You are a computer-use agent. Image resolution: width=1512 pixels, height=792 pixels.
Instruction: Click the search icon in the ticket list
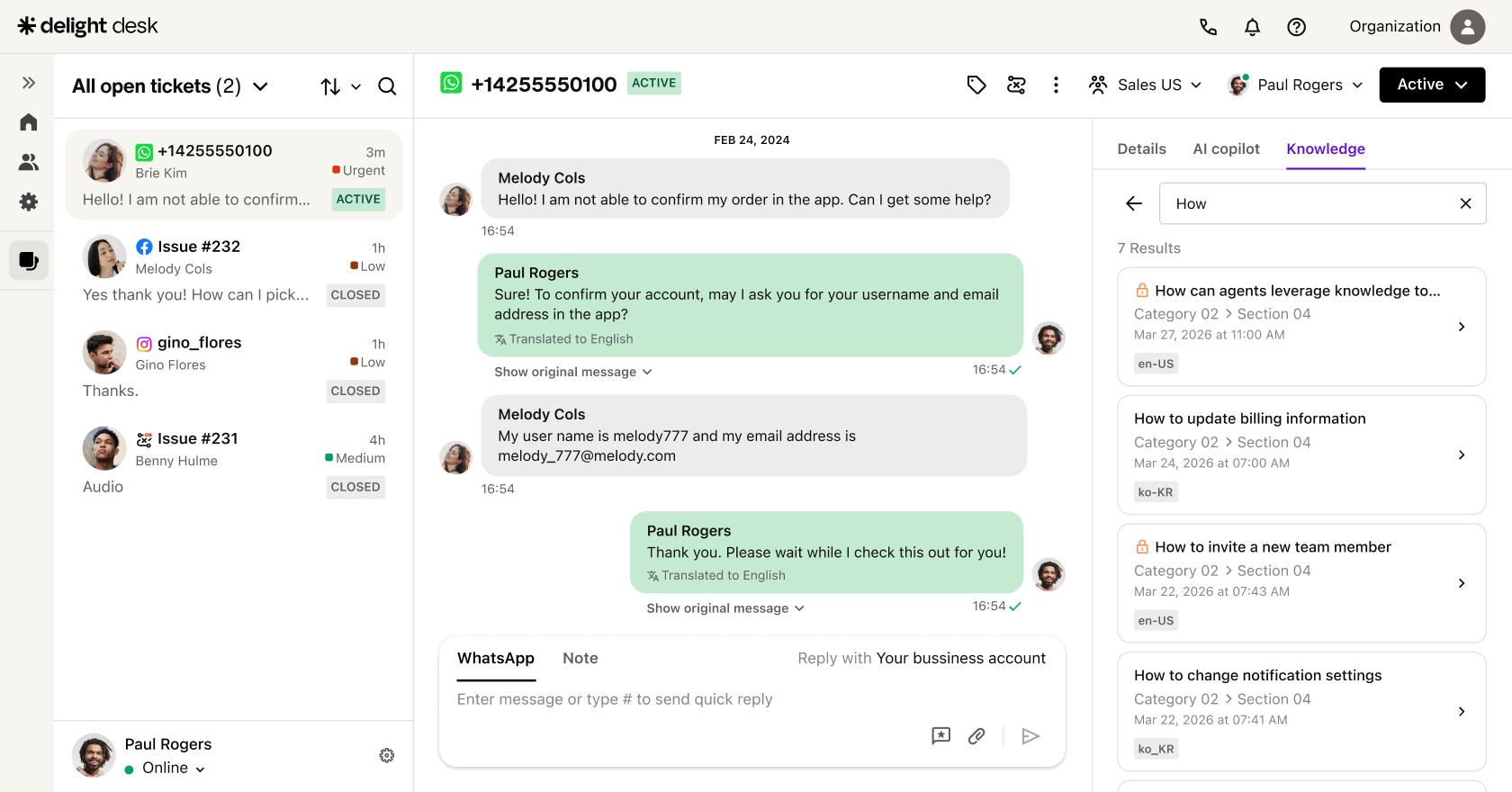[x=387, y=86]
